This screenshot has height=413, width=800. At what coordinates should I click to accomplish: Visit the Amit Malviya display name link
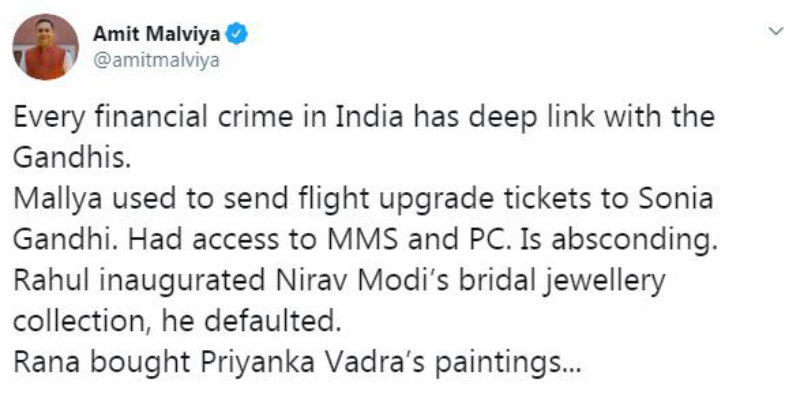[x=157, y=34]
